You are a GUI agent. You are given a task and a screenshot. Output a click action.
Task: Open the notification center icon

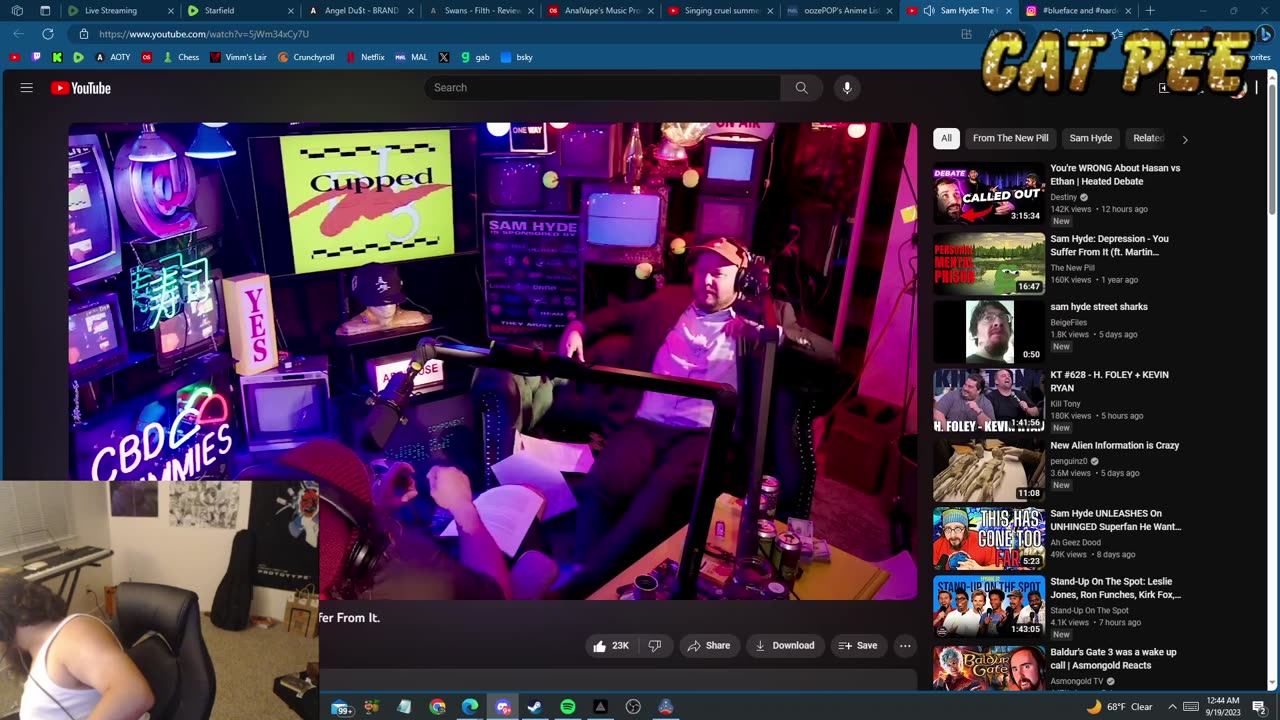1259,707
